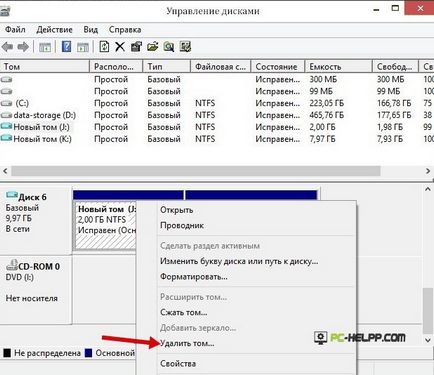This screenshot has width=434, height=375.
Task: Minimize the Управление дисками window
Action: 377,9
